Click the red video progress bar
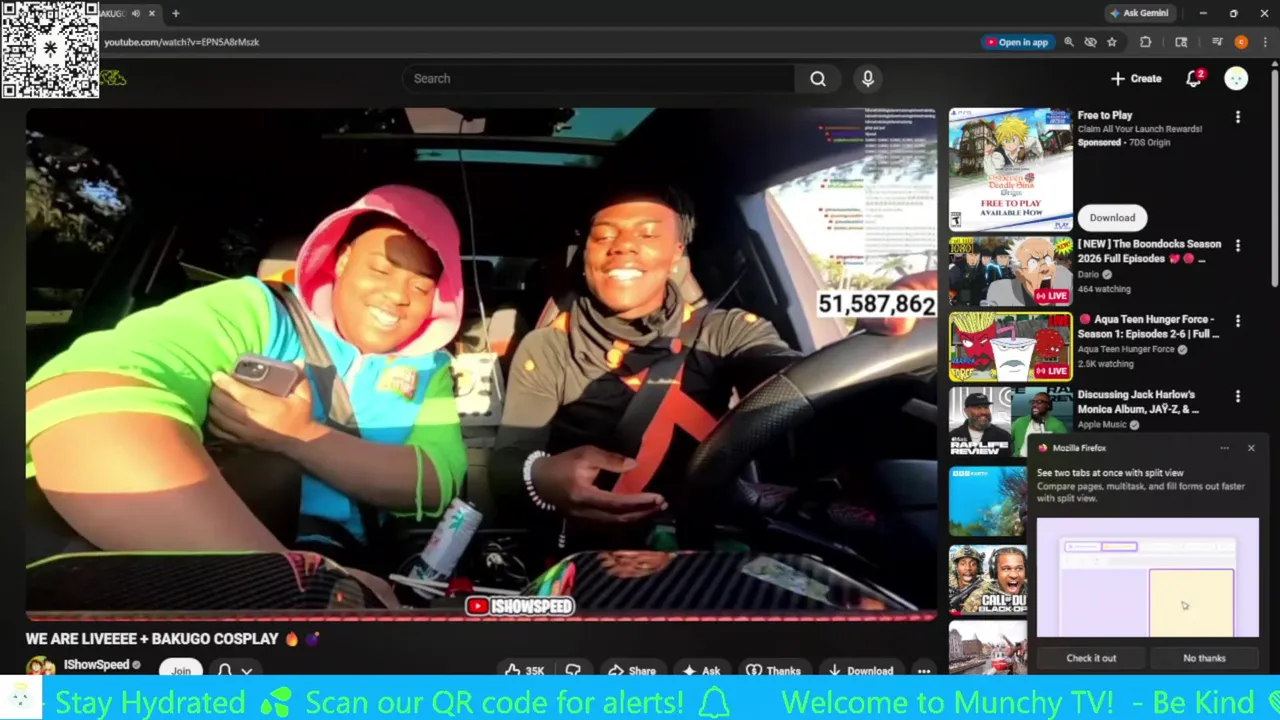 coord(481,618)
